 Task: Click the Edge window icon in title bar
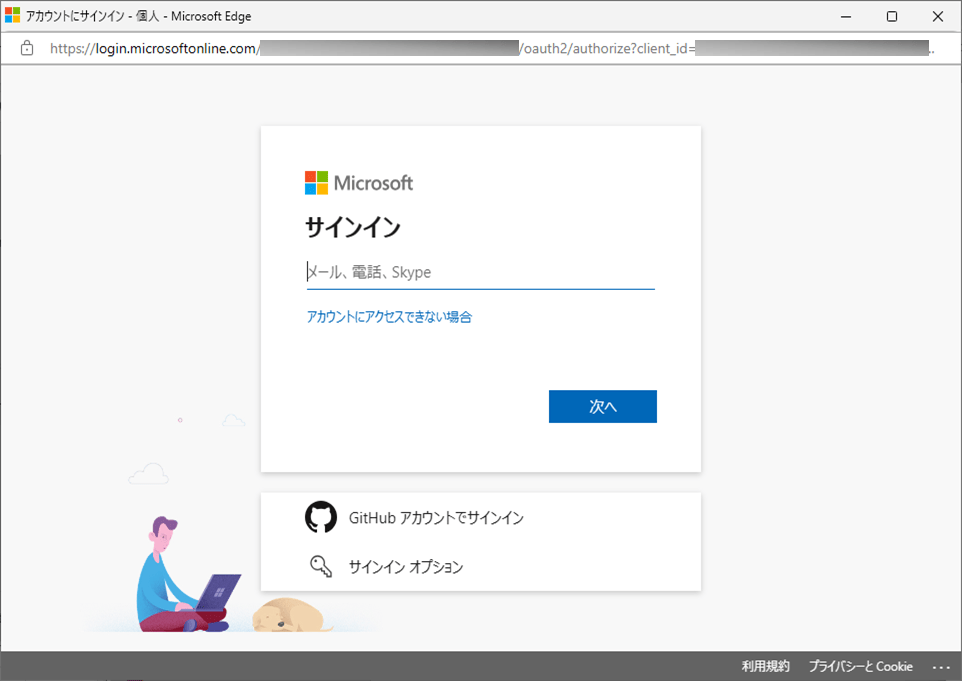12,15
